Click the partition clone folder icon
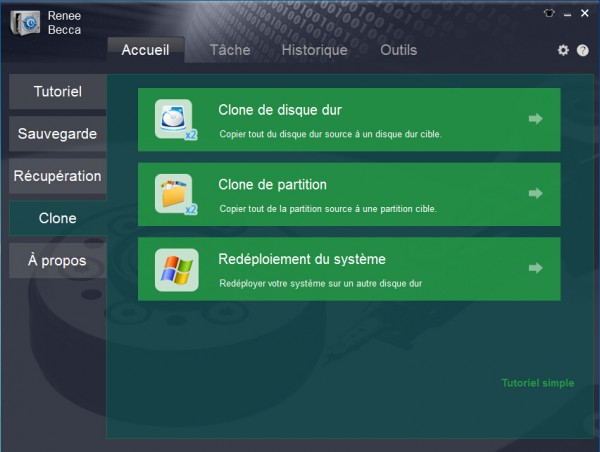 tap(176, 194)
